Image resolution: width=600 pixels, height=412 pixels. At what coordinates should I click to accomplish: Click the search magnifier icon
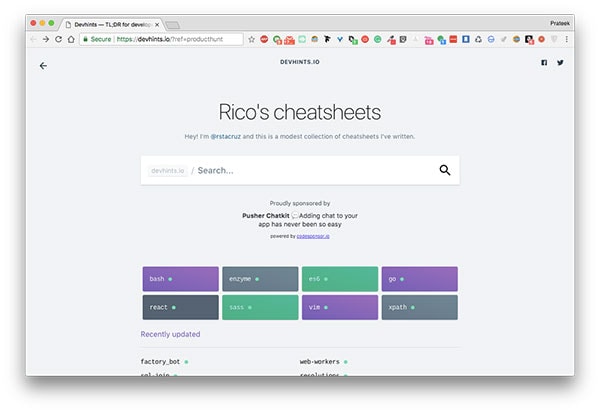click(445, 170)
